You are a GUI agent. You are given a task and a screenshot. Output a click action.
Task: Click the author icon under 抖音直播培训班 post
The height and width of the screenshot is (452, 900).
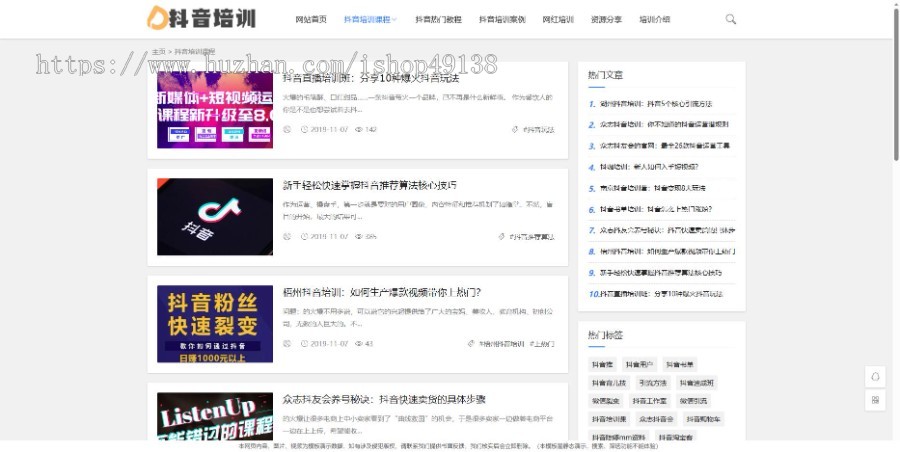287,129
